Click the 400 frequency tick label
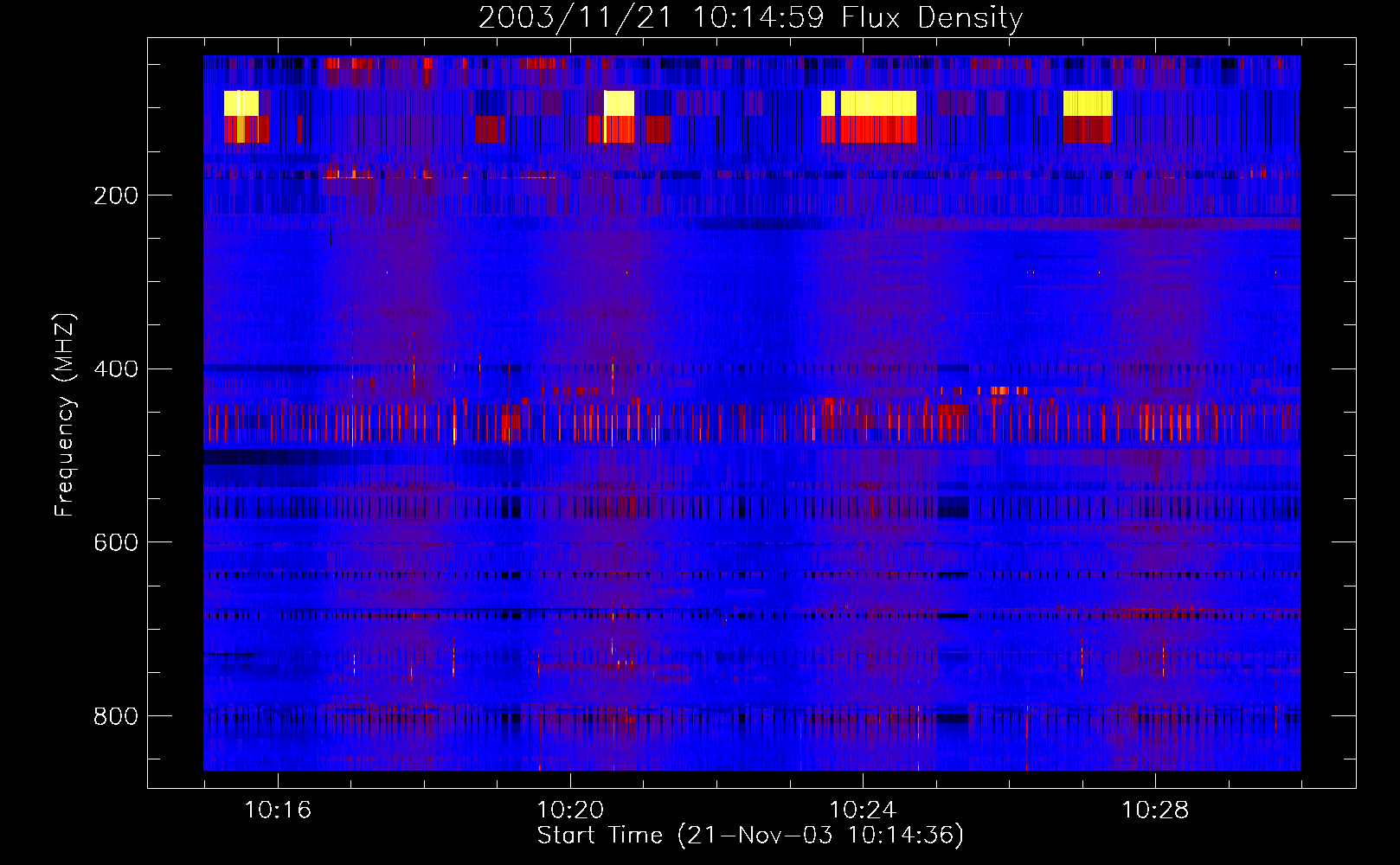The width and height of the screenshot is (1400, 865). tap(116, 369)
